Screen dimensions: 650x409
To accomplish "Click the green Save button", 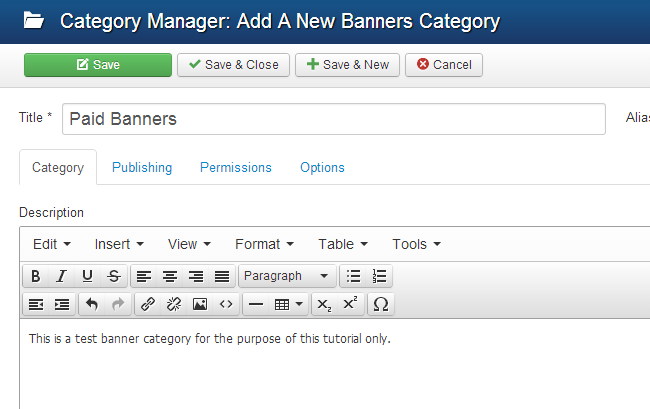I will click(x=98, y=65).
